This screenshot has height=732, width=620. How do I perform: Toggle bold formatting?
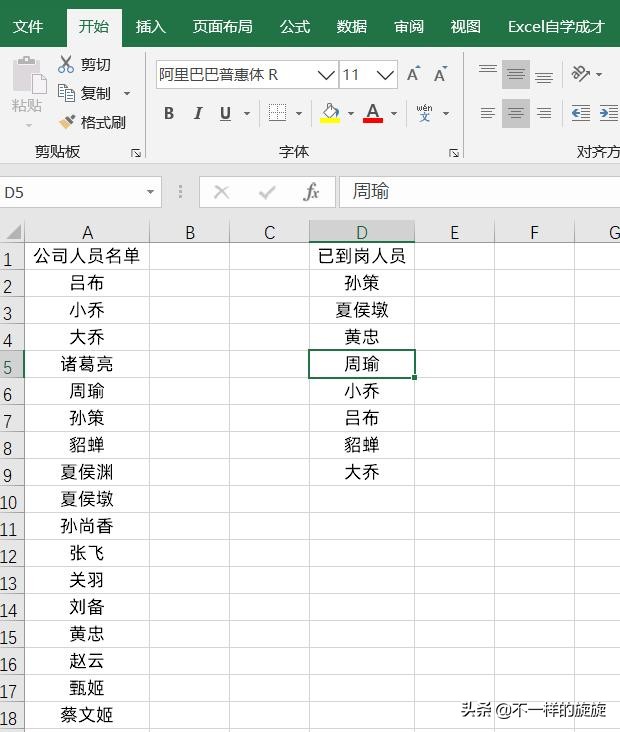pos(169,113)
